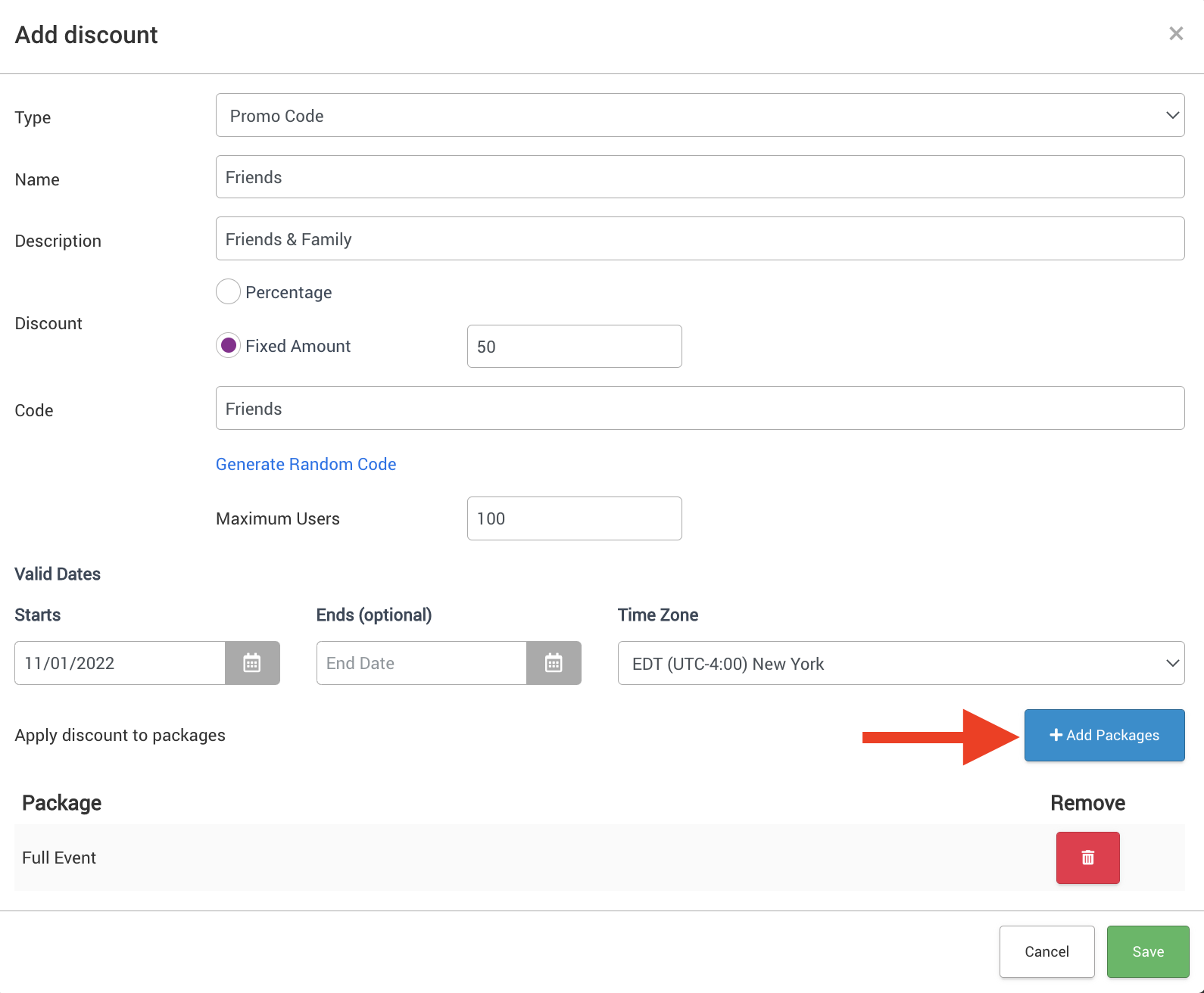Click into the Name field
Image resolution: width=1204 pixels, height=993 pixels.
coord(700,177)
